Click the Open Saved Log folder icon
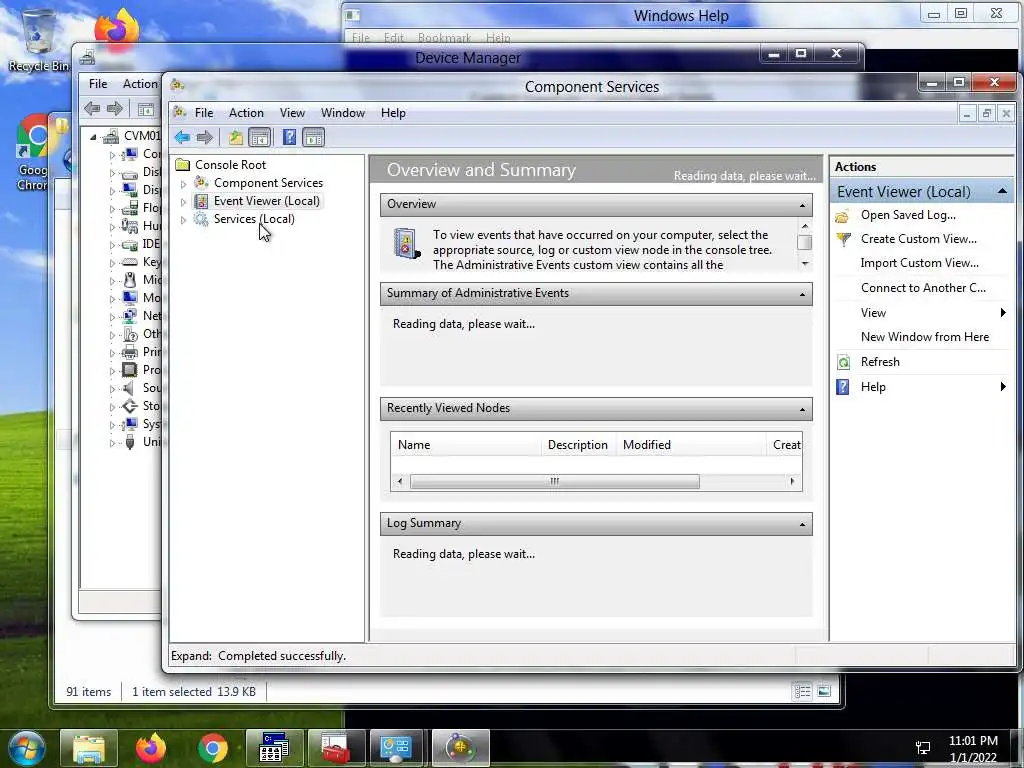 [843, 216]
